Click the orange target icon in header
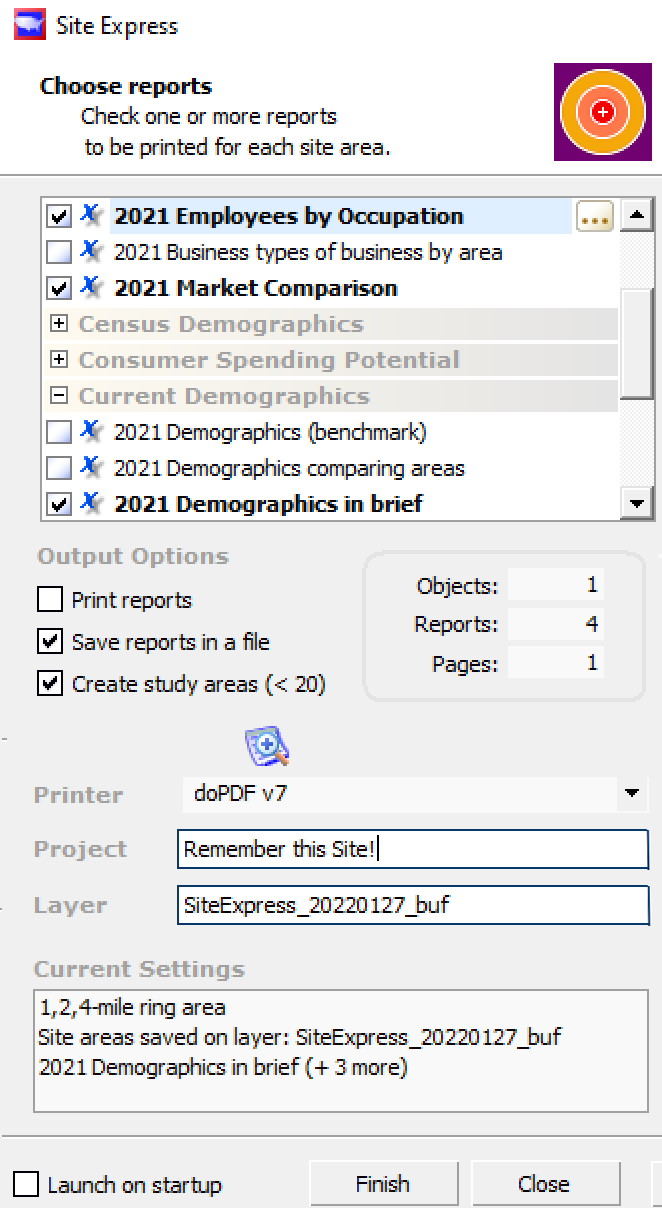 pos(602,112)
